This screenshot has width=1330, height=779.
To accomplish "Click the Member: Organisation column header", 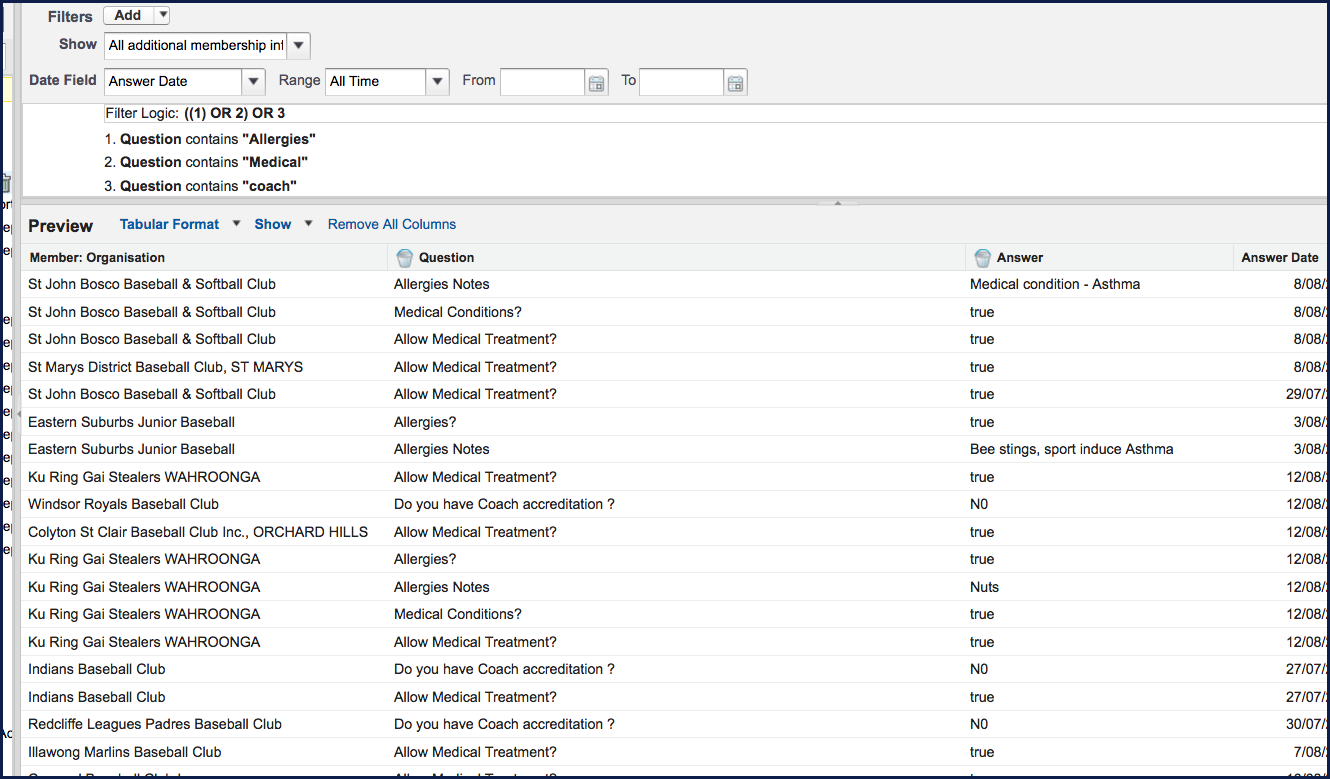I will click(97, 258).
